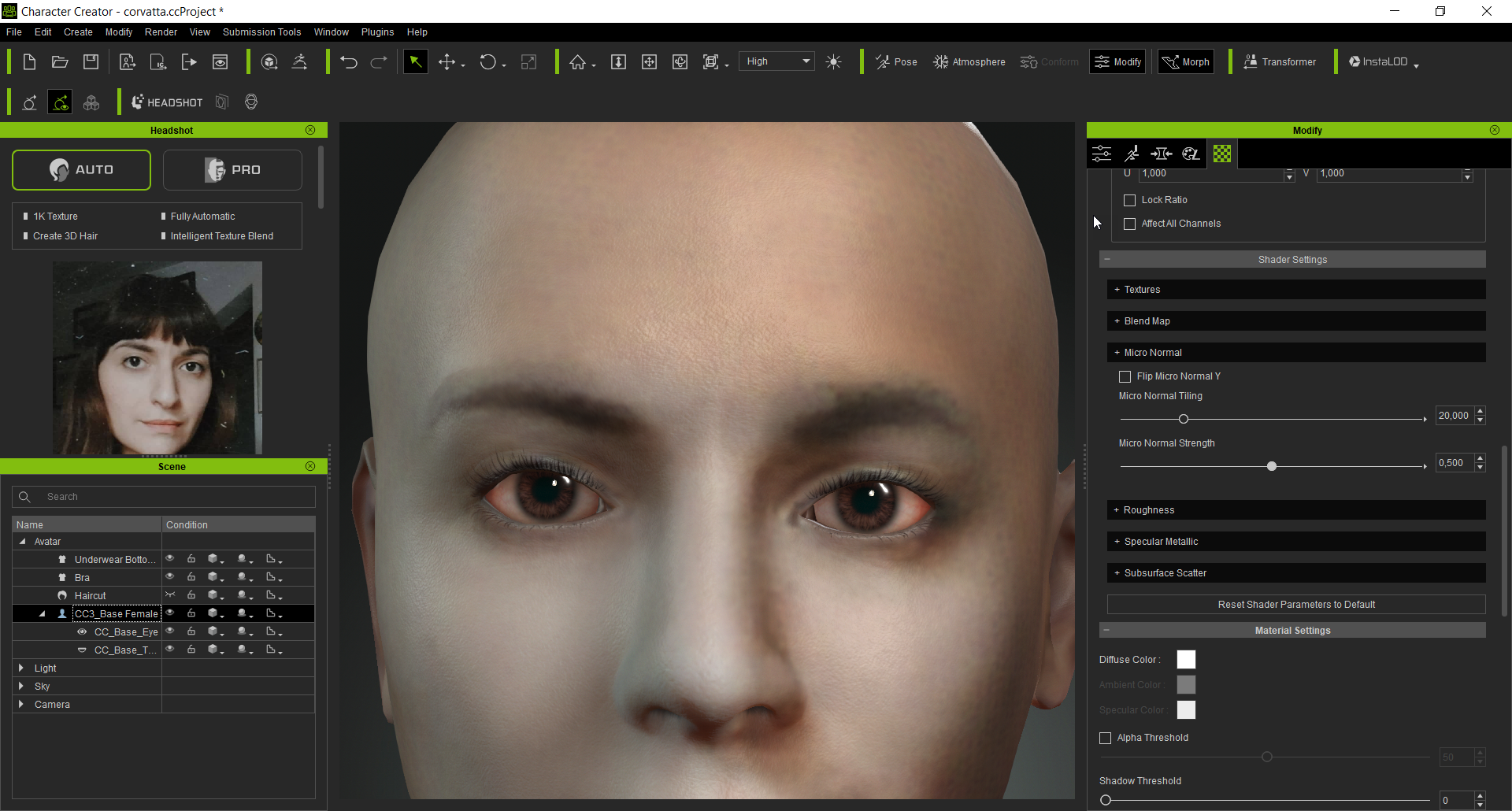Open the Plugins menu
Screen dimensions: 1512x811
pyautogui.click(x=377, y=32)
